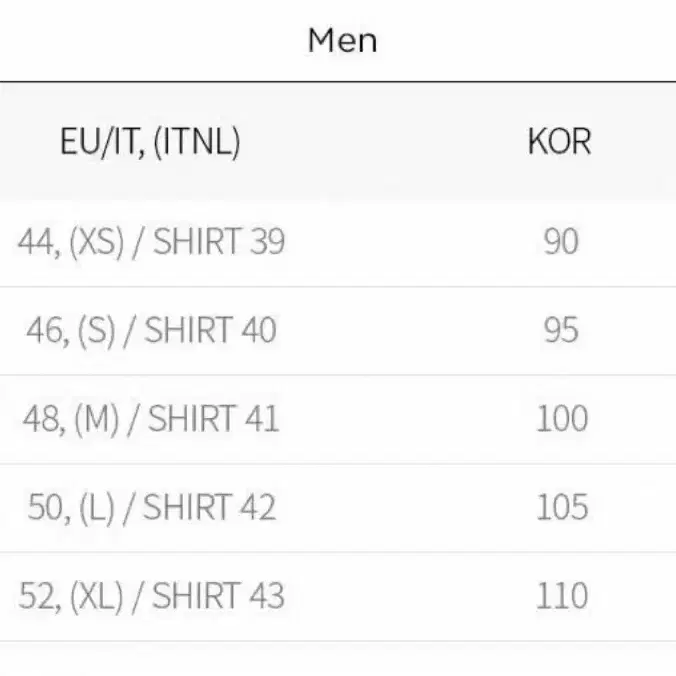Click the number 44 in the XS row
Viewport: 676px width, 676px height.
click(x=36, y=242)
